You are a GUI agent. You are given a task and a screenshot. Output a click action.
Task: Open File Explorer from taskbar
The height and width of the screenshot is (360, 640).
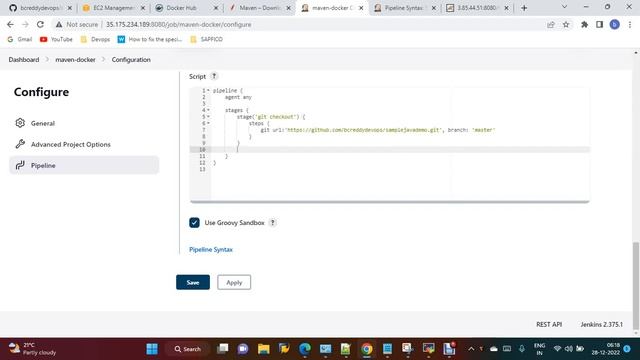[264, 349]
